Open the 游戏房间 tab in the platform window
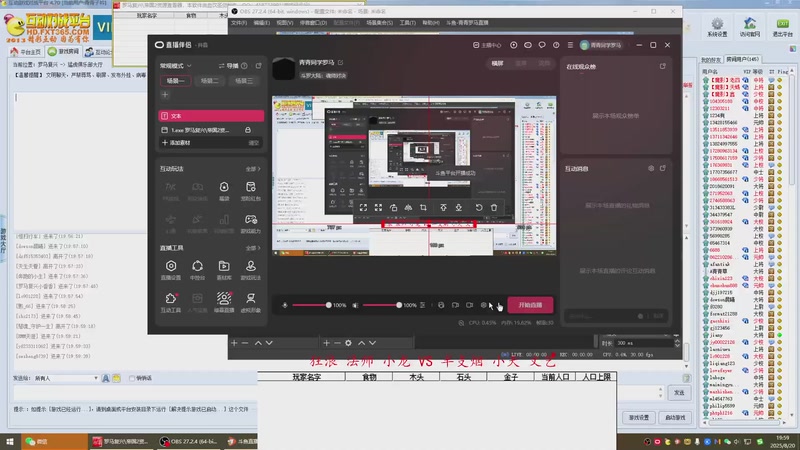 (x=64, y=52)
